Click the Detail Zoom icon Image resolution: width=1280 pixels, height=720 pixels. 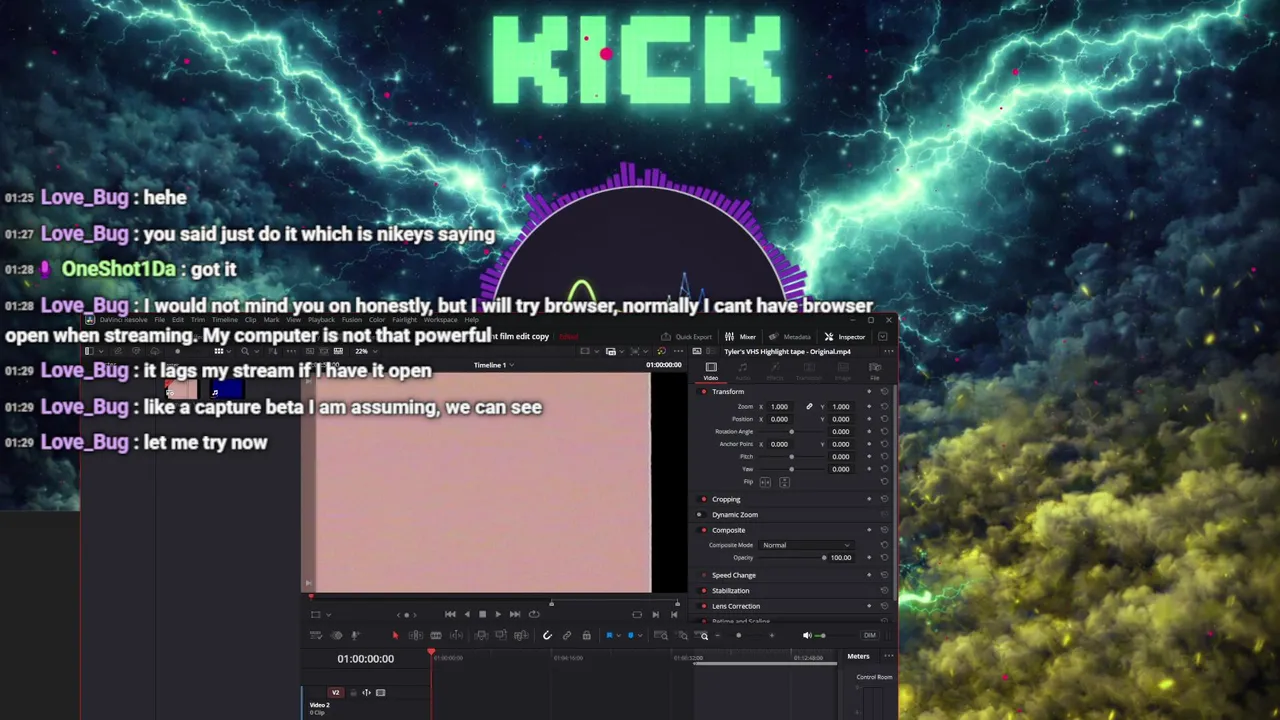coord(682,635)
